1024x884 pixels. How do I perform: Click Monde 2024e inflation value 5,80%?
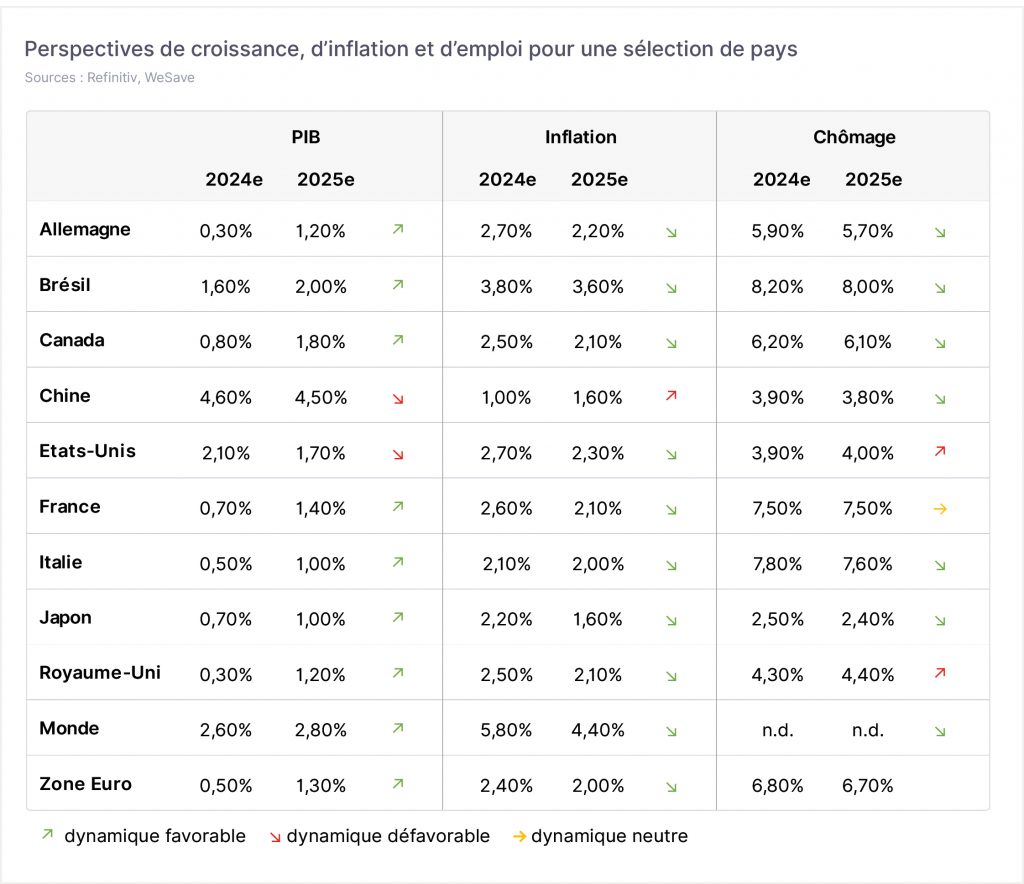point(506,730)
